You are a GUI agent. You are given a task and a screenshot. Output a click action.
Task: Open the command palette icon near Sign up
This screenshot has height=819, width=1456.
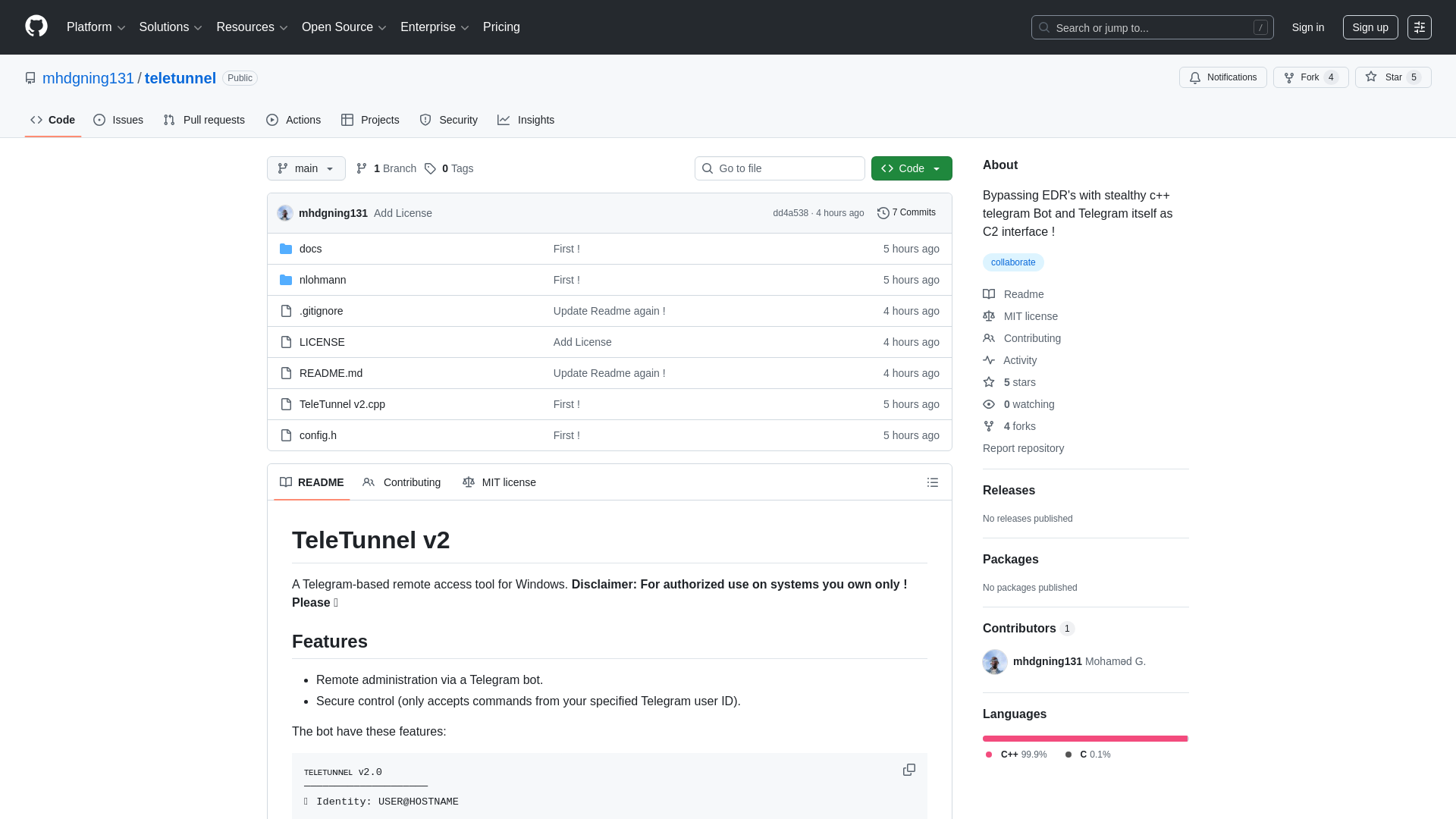(x=1420, y=27)
